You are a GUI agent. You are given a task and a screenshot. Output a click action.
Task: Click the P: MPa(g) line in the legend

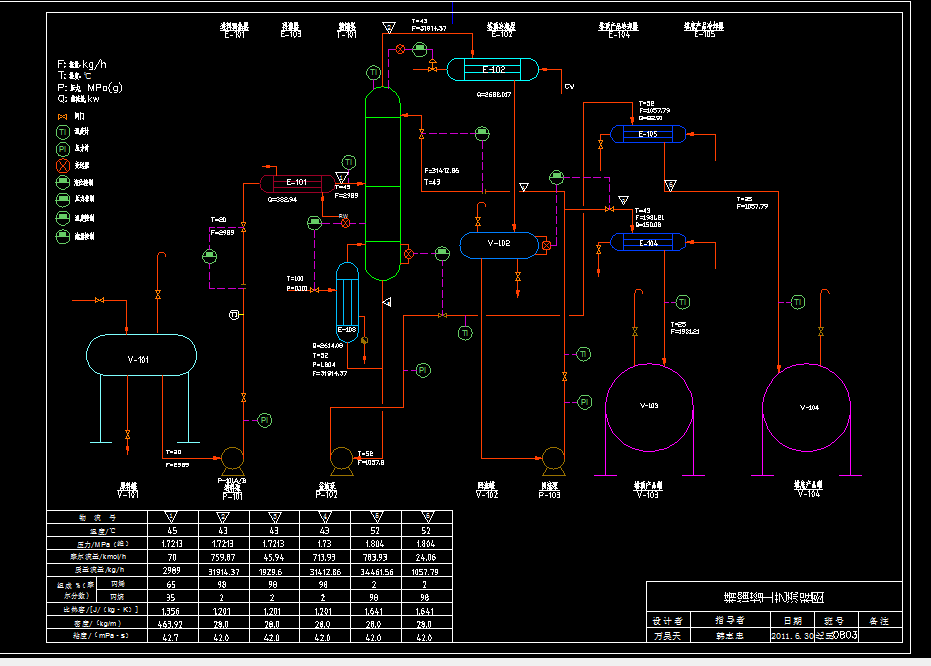[x=90, y=87]
